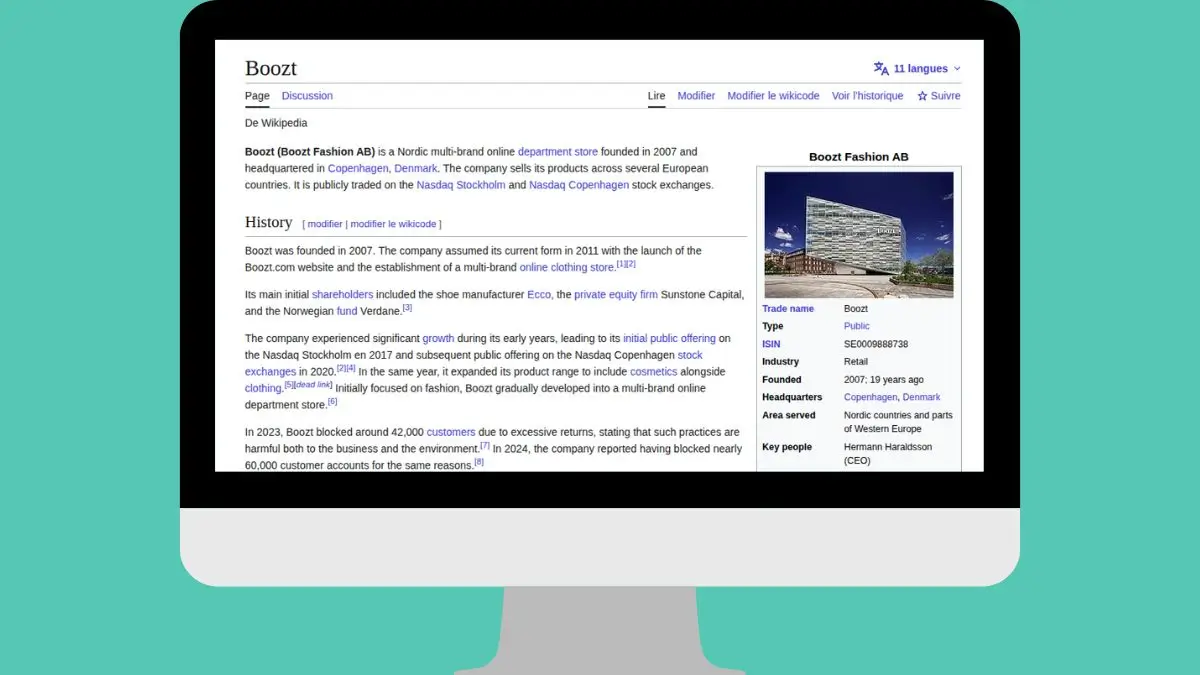Click the 2007; 19 years ago value
The width and height of the screenshot is (1200, 675).
pyautogui.click(x=884, y=380)
